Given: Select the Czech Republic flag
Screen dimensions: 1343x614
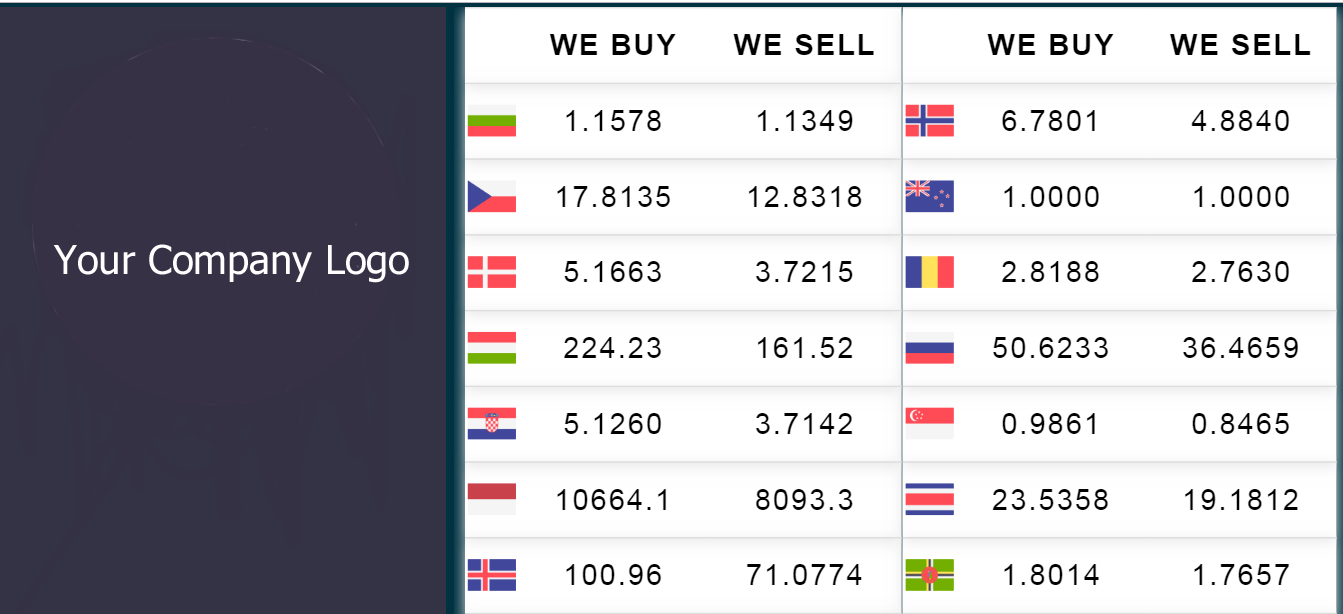Looking at the screenshot, I should [492, 196].
